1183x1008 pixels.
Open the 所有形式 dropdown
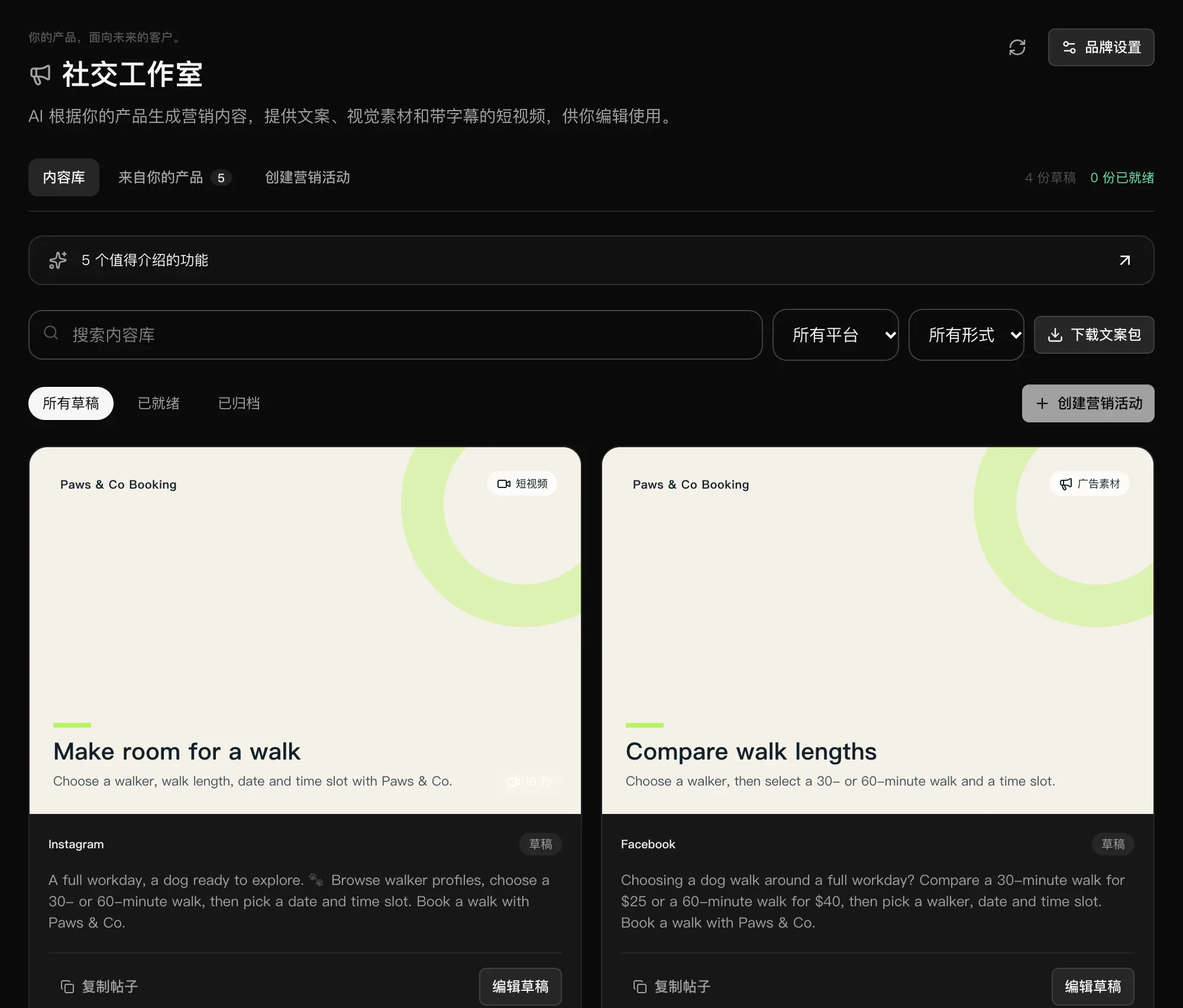[x=966, y=335]
